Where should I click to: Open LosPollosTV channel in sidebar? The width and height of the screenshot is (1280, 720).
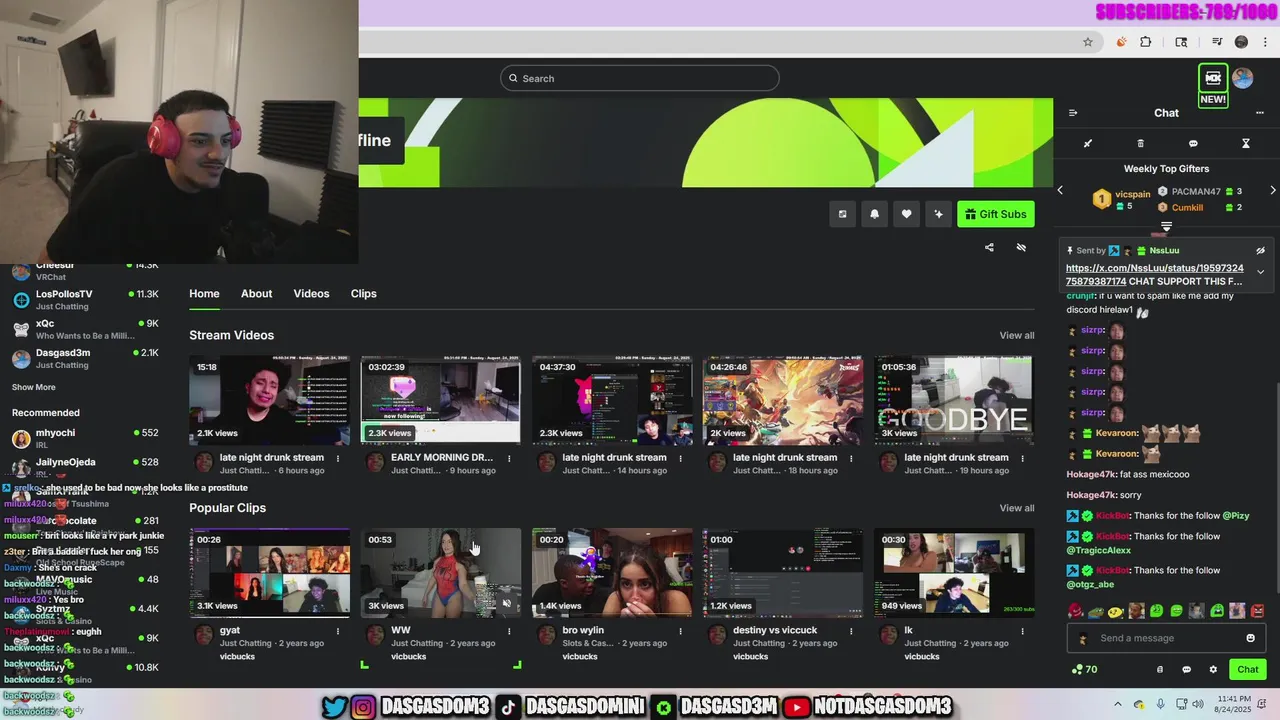(85, 299)
